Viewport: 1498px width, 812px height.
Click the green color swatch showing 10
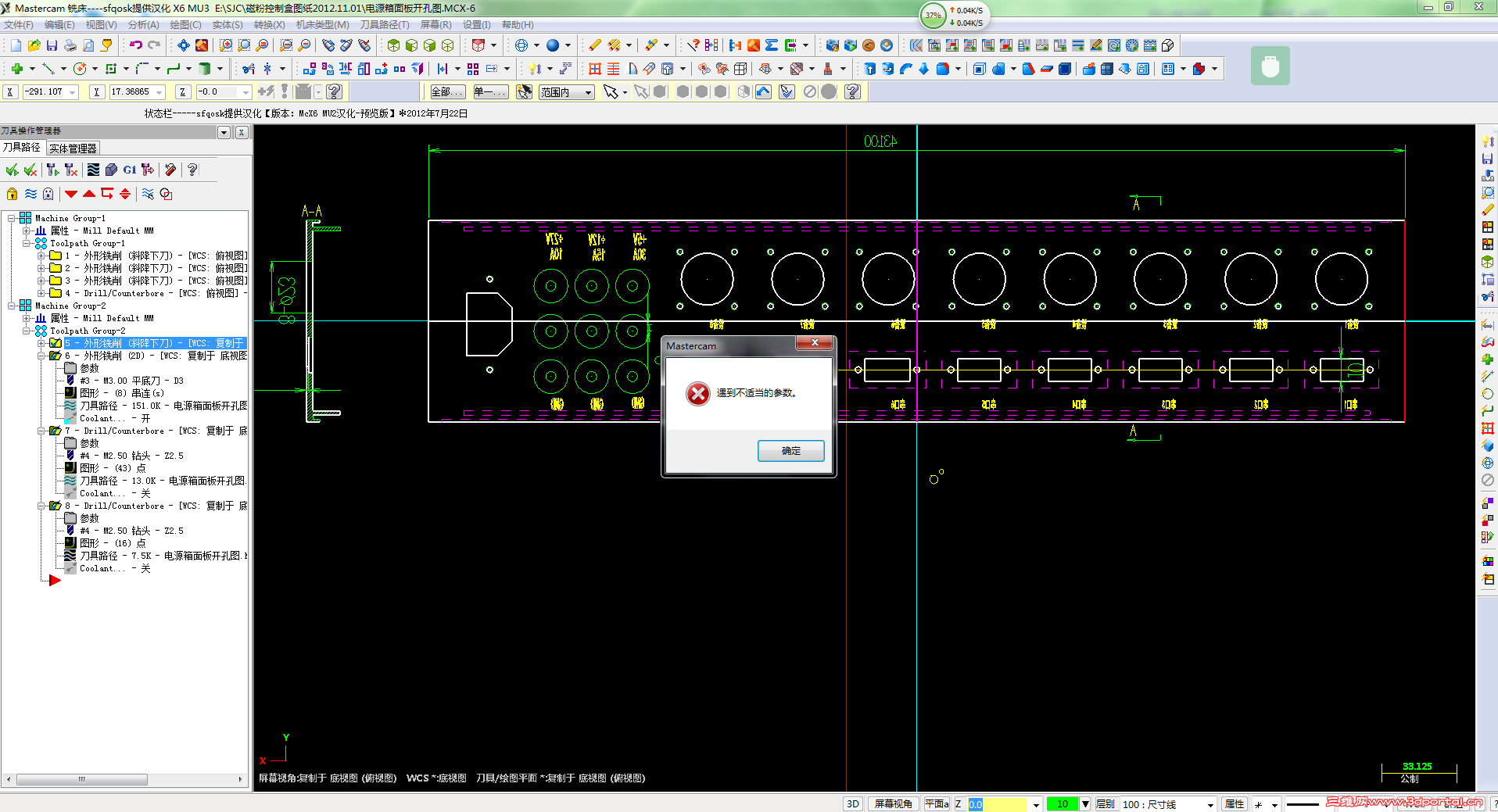[1063, 803]
